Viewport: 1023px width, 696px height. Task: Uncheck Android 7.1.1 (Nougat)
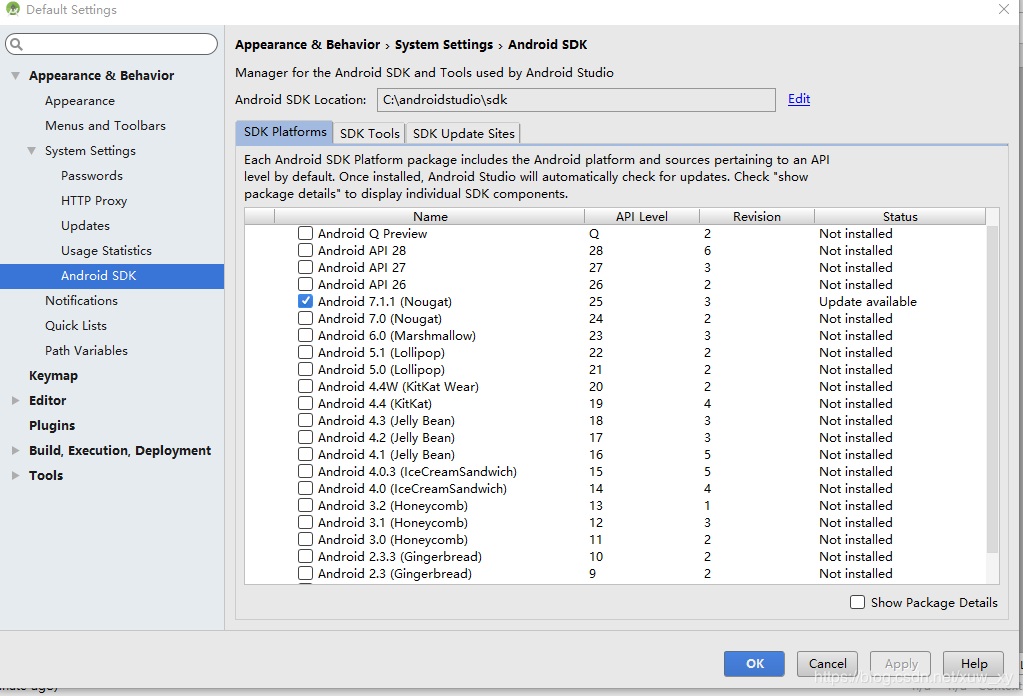click(305, 301)
